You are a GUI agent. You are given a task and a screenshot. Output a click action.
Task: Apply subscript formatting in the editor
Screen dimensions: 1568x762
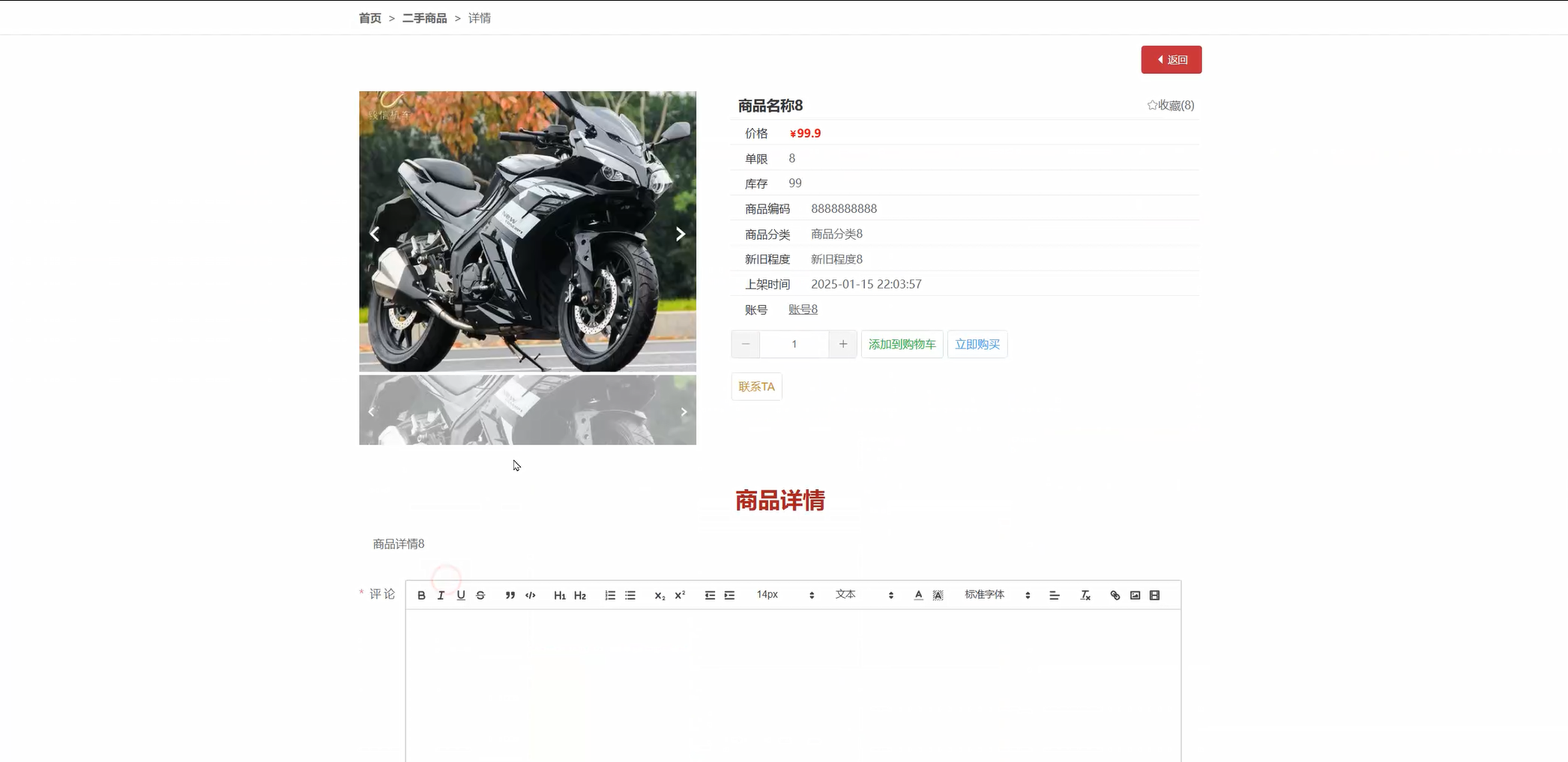(x=658, y=594)
